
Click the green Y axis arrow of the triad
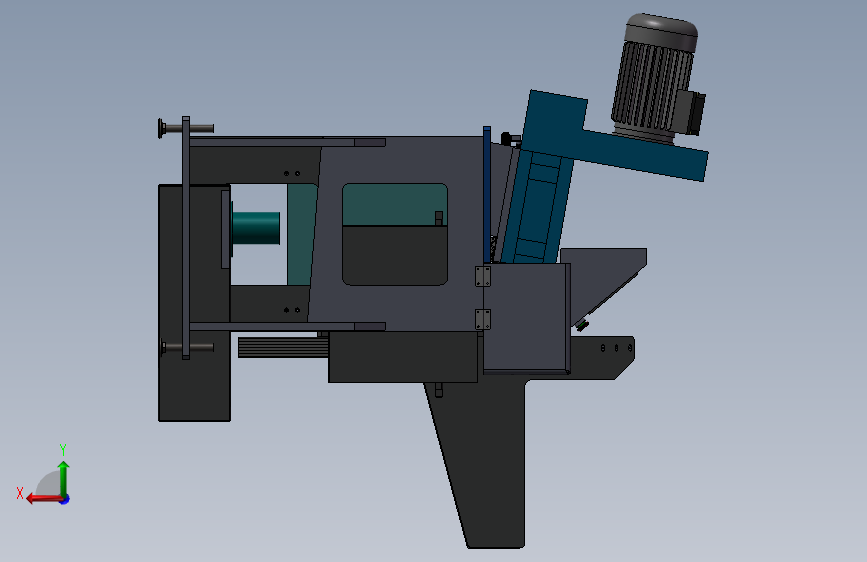(x=64, y=478)
